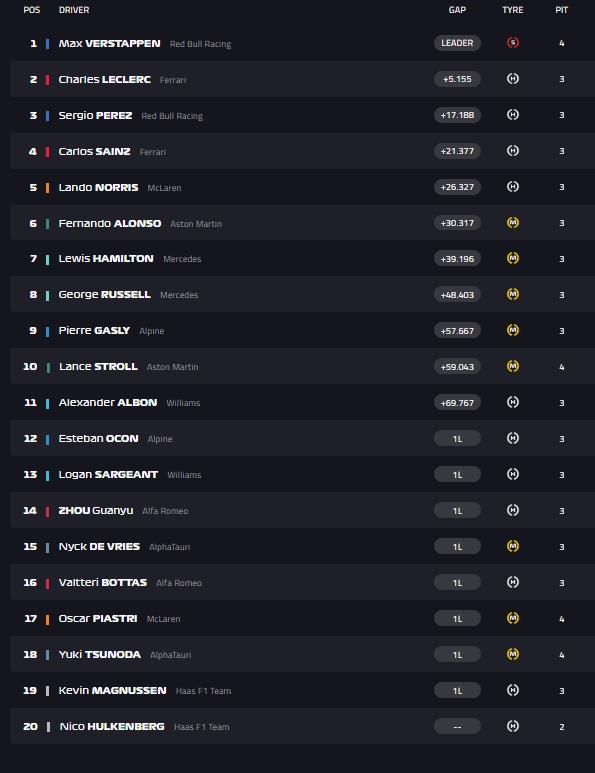Click the TYRE column header
Viewport: 595px width, 773px height.
513,10
